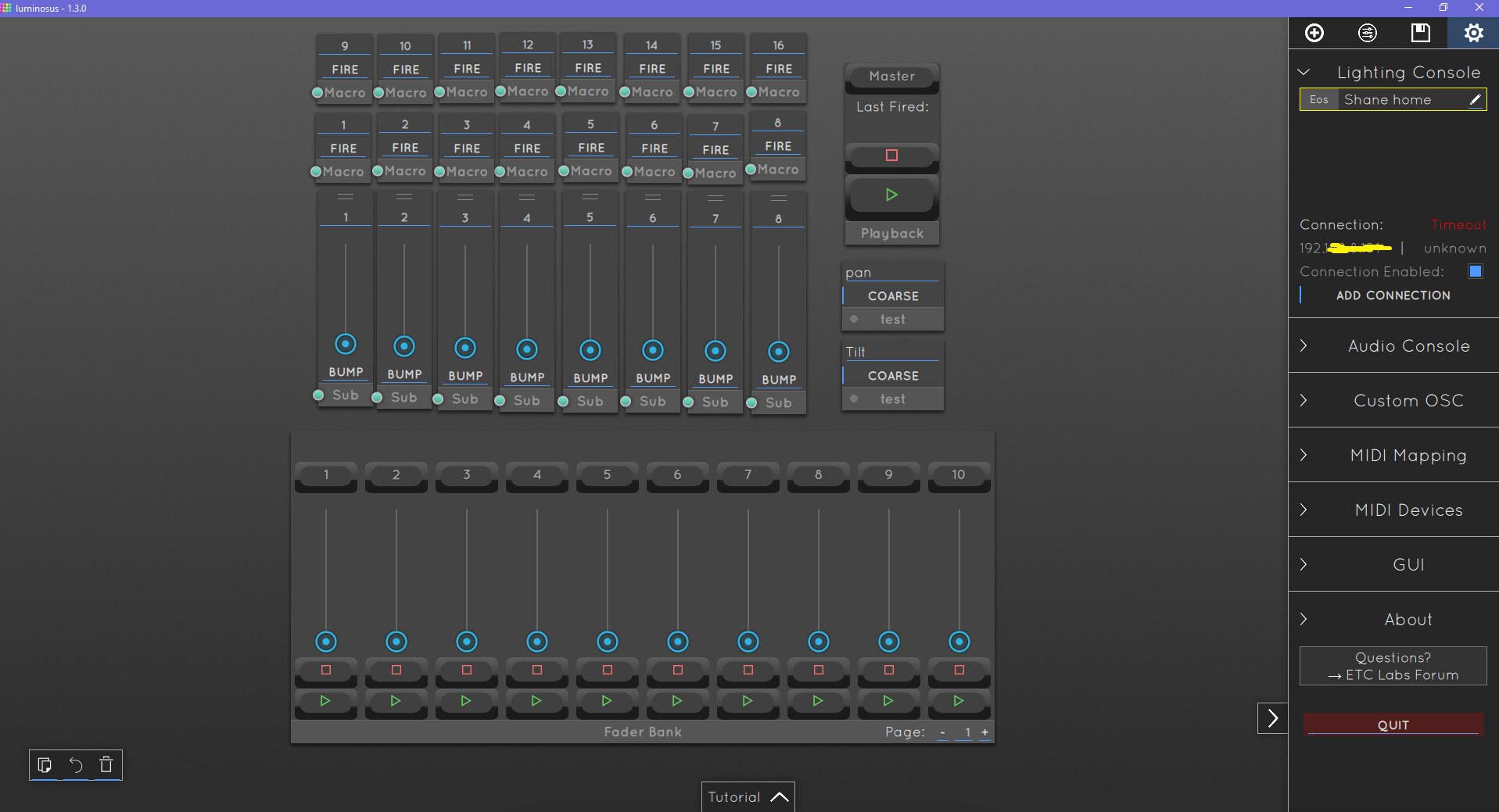Open the save project icon
Image resolution: width=1499 pixels, height=812 pixels.
click(x=1420, y=33)
